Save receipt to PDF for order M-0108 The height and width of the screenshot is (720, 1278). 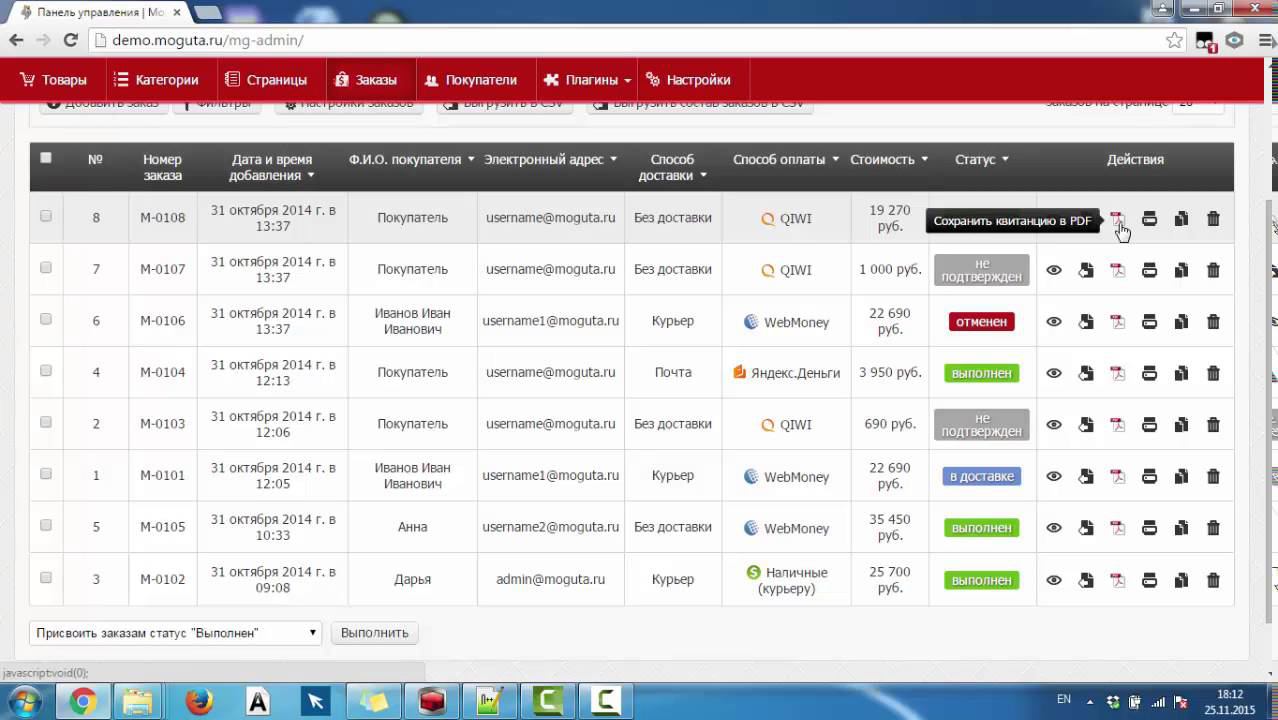tap(1117, 219)
